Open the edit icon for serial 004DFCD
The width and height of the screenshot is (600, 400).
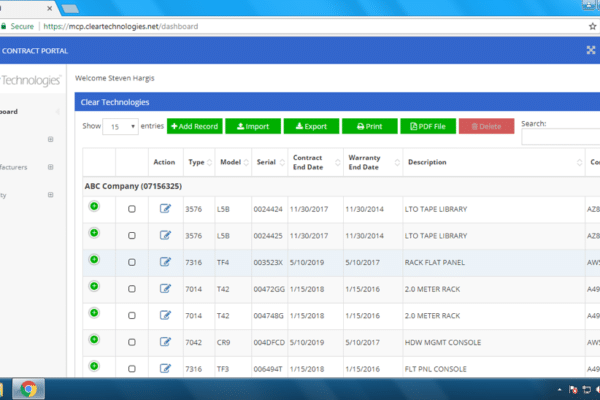(x=165, y=341)
